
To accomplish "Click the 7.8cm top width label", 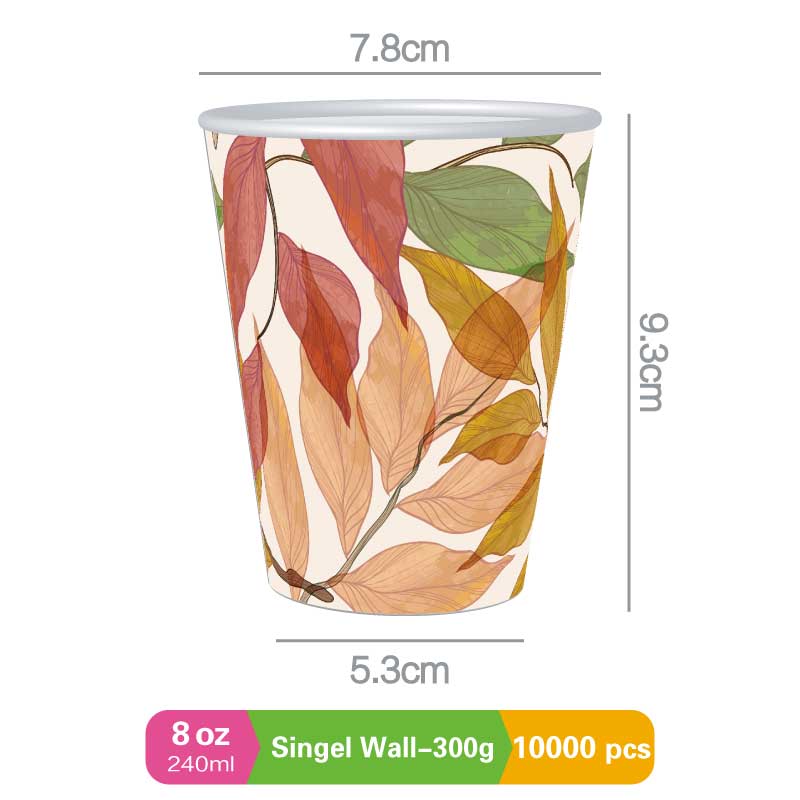I will pyautogui.click(x=399, y=49).
